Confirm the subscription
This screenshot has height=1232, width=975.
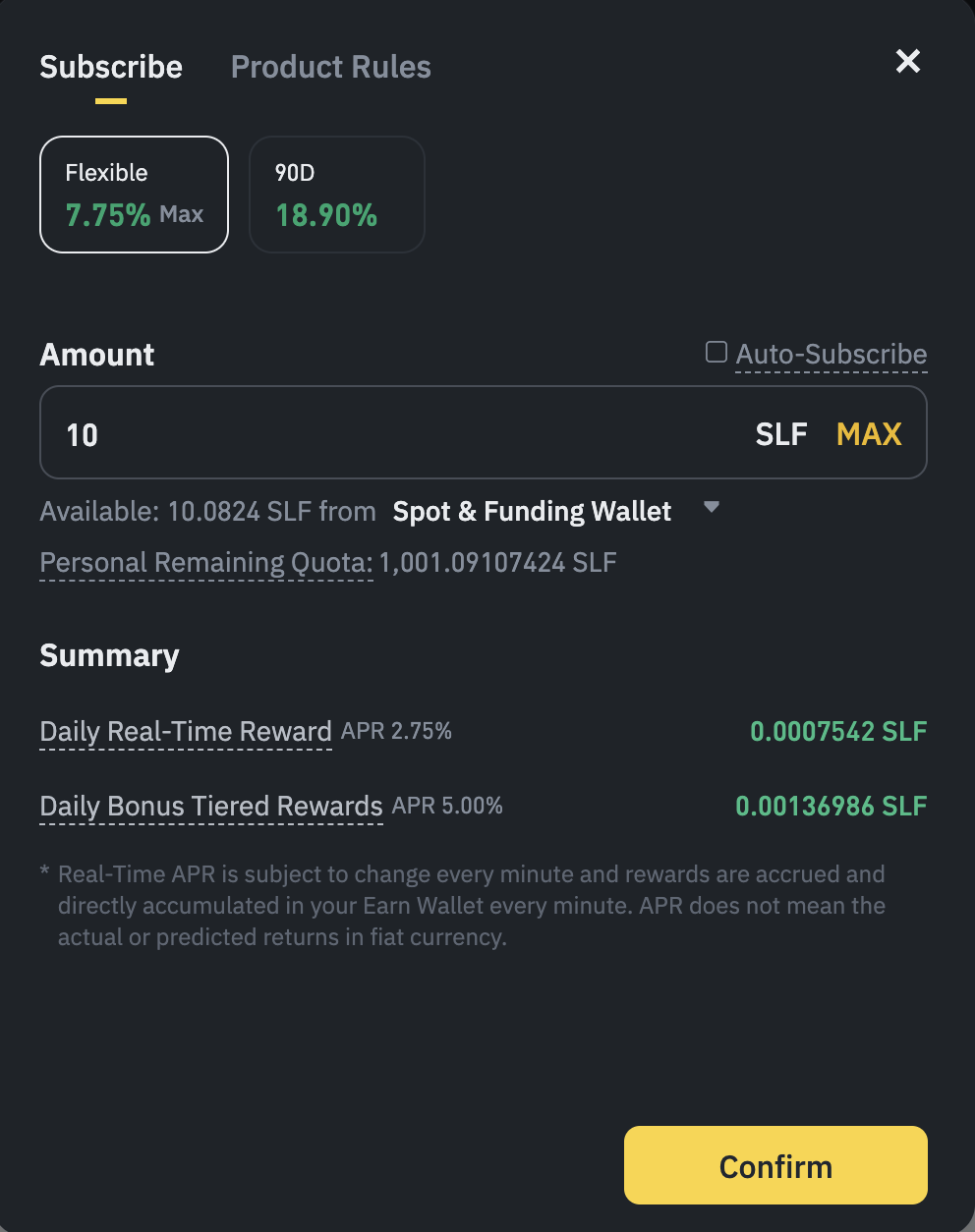click(x=775, y=1165)
